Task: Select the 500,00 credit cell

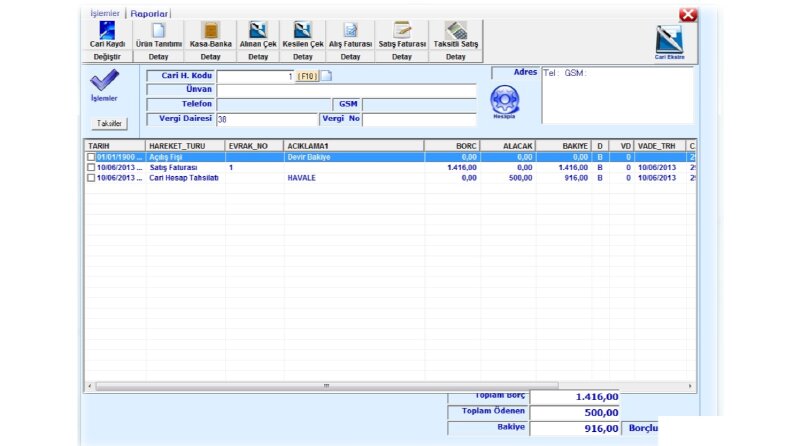Action: (508, 178)
